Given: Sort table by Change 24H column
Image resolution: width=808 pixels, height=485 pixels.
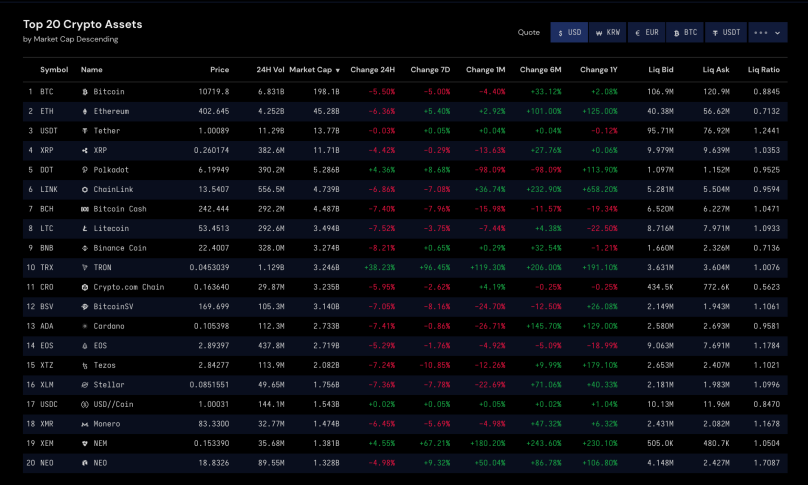Looking at the screenshot, I should point(373,70).
